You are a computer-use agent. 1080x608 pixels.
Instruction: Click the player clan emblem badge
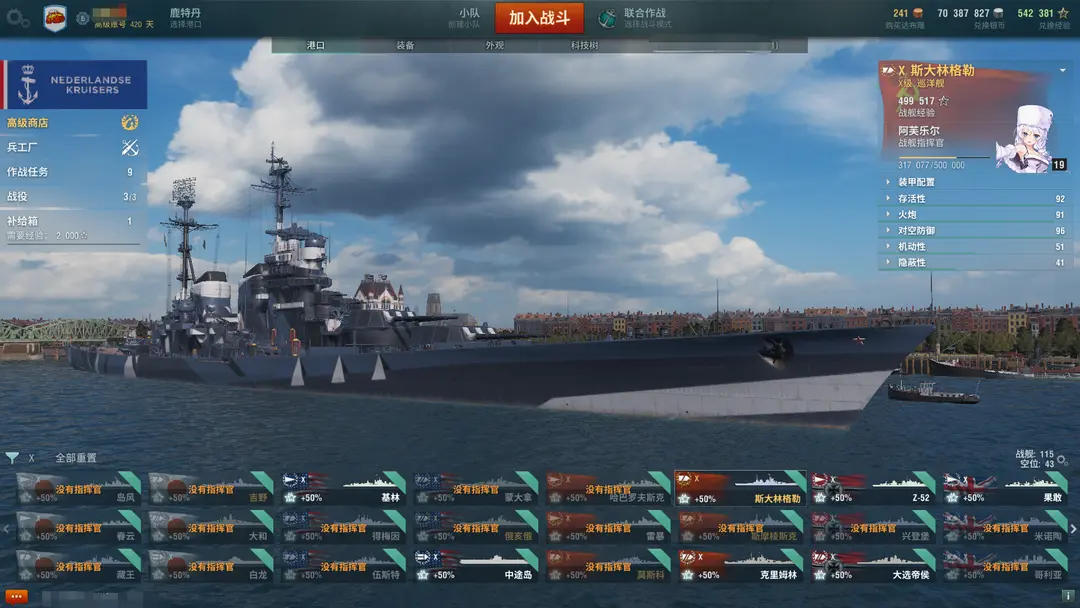55,18
